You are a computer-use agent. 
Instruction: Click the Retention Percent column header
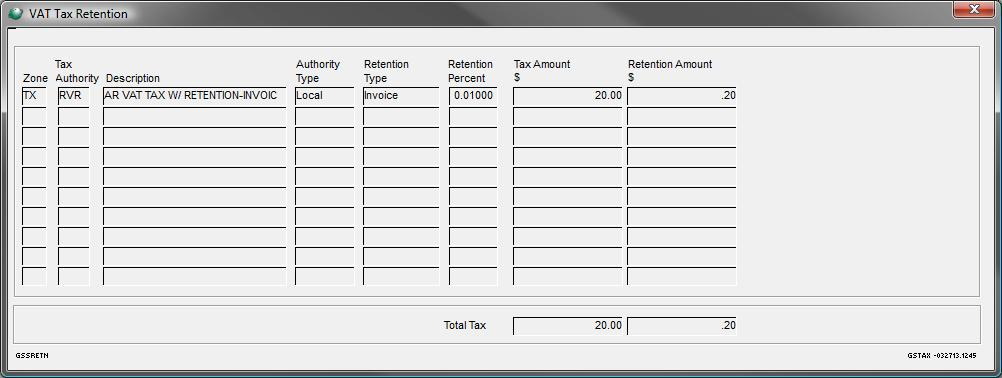click(470, 72)
